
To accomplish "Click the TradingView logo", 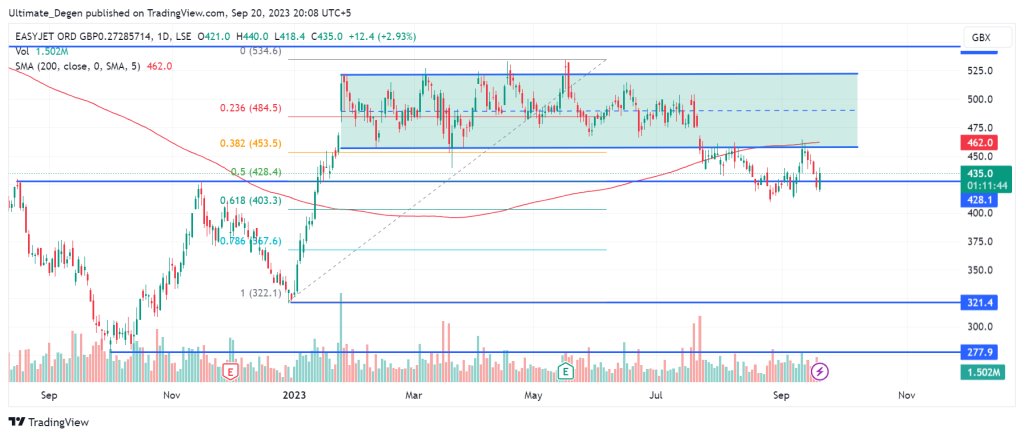I will [49, 422].
